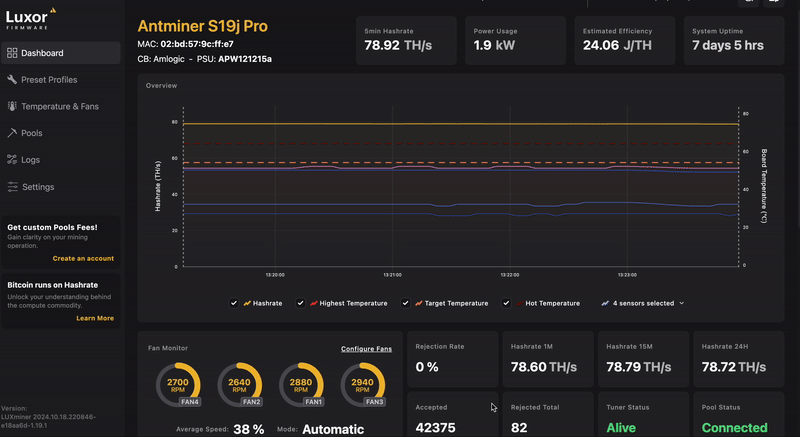Click the Estimated Efficiency 24.06 J/TH card
The image size is (800, 437).
625,40
